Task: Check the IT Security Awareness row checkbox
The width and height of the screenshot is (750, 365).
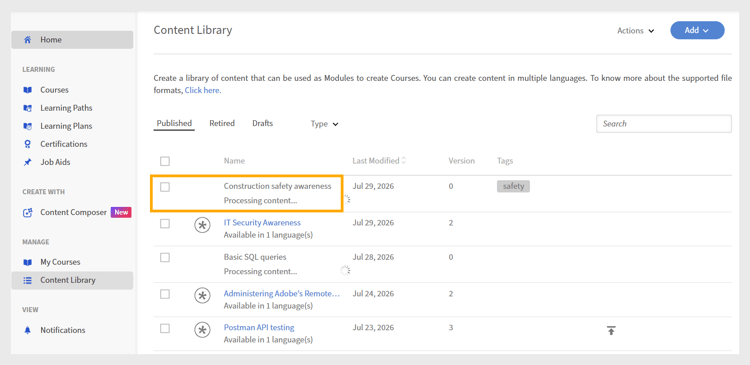Action: 165,223
